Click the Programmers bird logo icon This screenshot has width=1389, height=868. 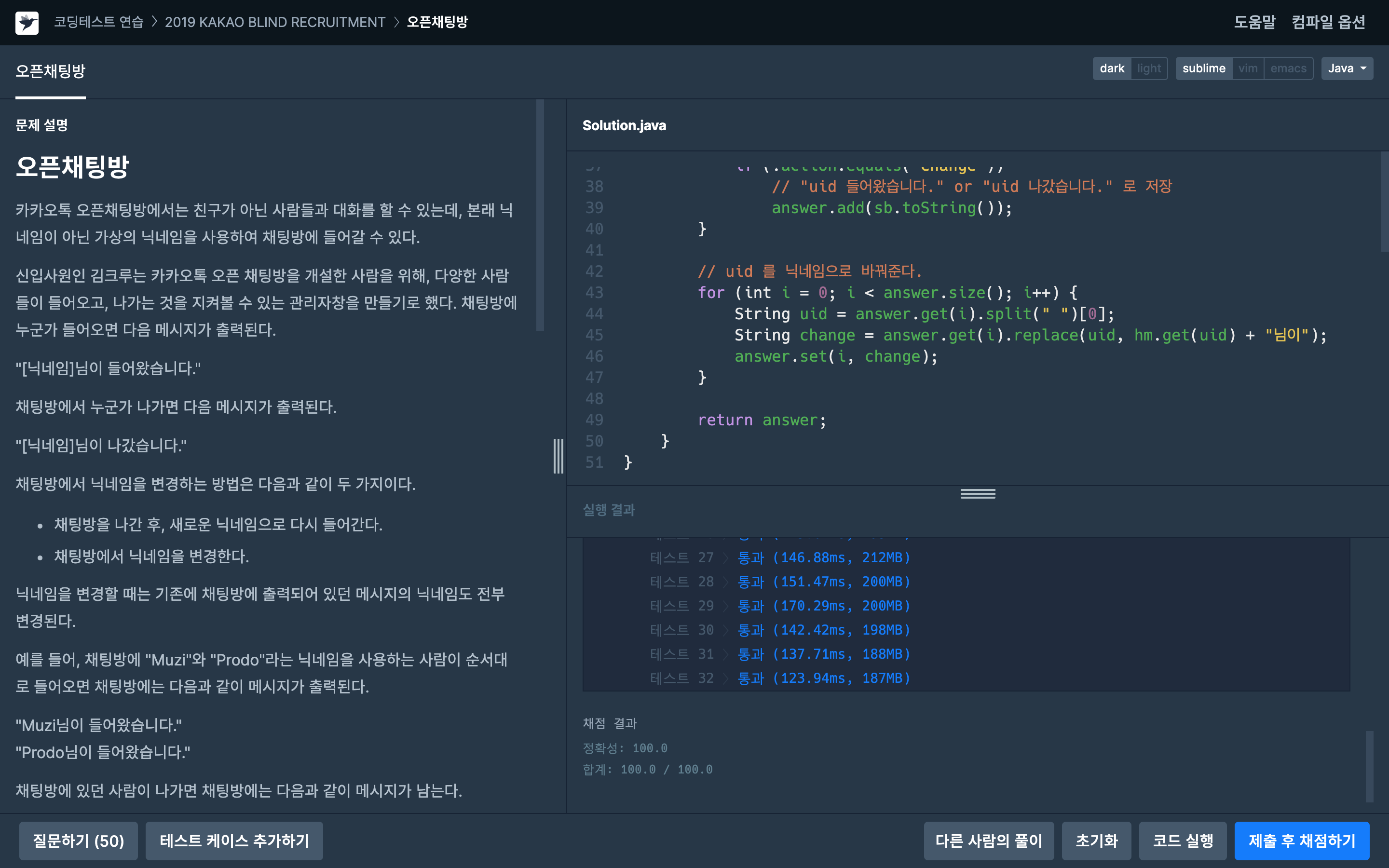pos(27,22)
